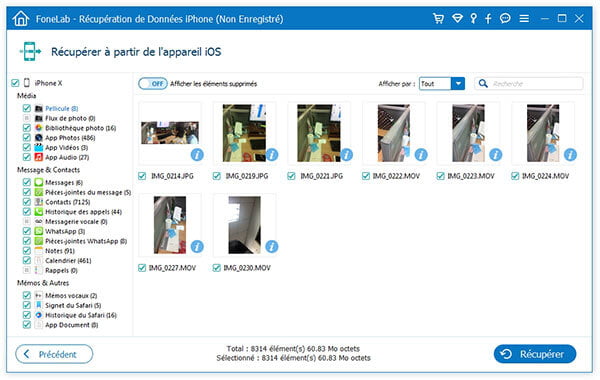
Task: Show info for IMG_0214.JPG
Action: 197,155
